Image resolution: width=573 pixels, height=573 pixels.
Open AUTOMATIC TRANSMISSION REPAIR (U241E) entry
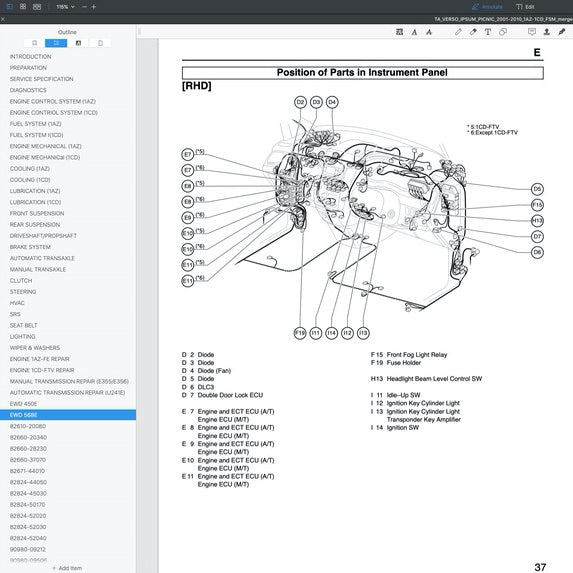click(x=67, y=393)
